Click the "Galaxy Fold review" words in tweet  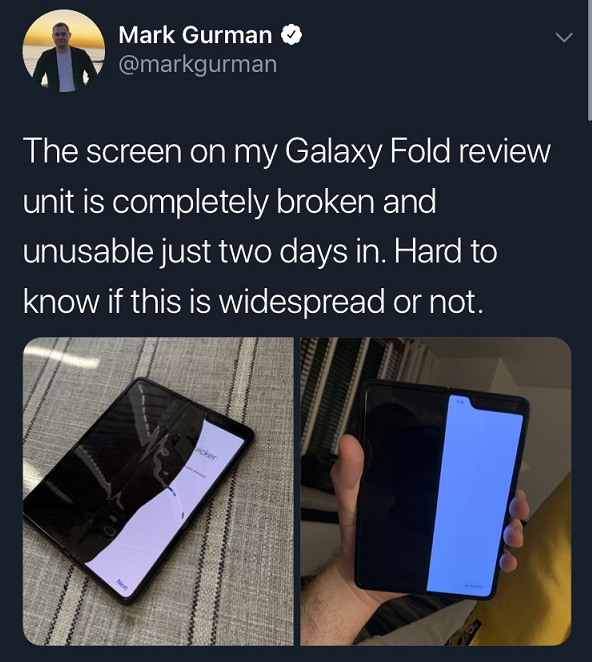(x=418, y=152)
